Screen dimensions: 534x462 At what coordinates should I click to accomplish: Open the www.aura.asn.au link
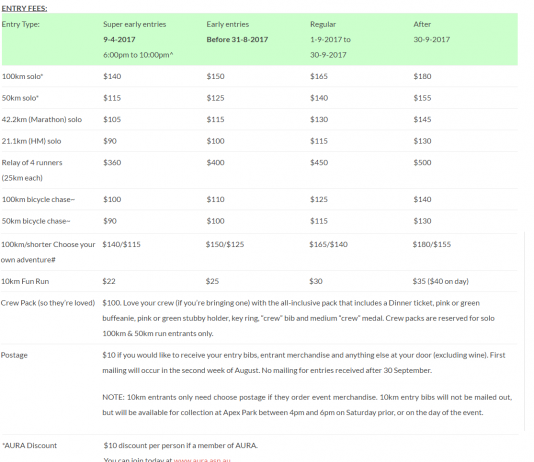pyautogui.click(x=202, y=460)
